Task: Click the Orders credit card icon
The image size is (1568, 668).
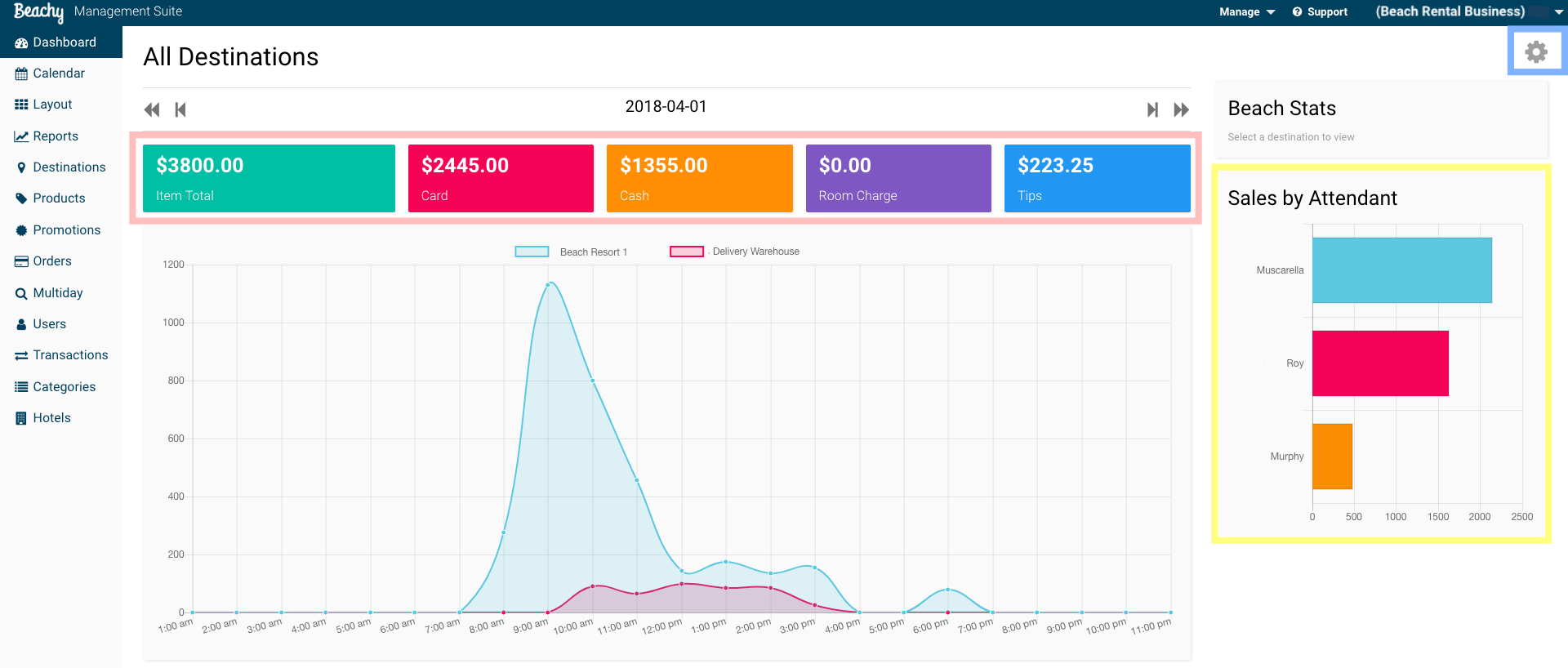Action: coord(21,261)
